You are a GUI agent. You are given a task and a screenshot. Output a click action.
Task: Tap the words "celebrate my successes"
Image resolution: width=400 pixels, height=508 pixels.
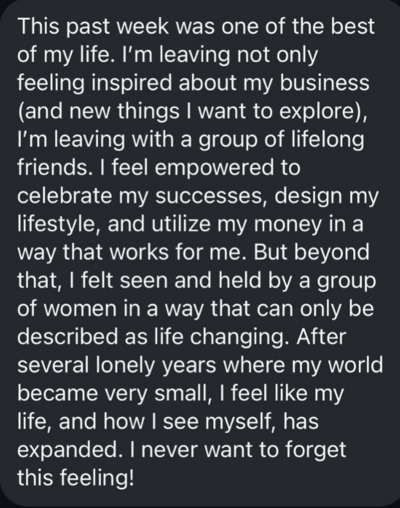[x=139, y=196]
